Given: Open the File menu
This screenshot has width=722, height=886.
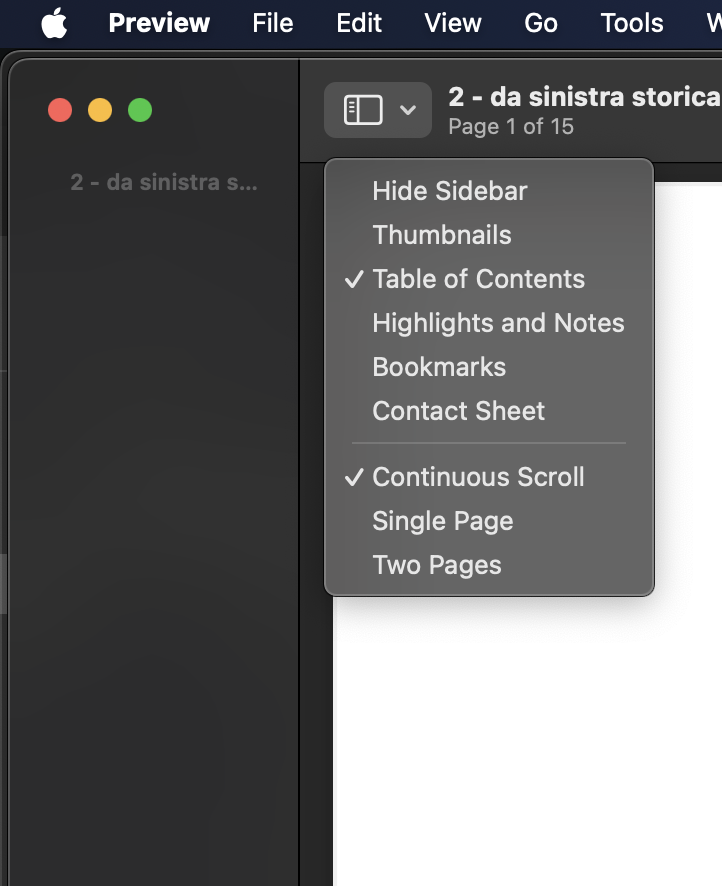Looking at the screenshot, I should (272, 22).
